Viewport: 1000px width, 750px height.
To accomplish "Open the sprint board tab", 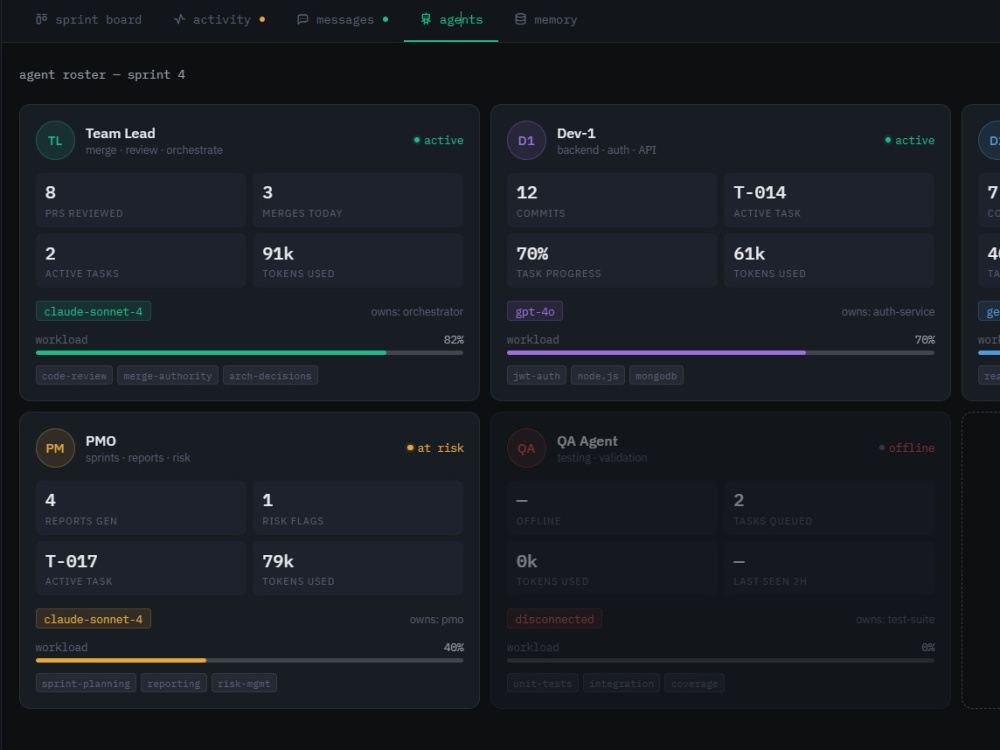I will click(89, 20).
